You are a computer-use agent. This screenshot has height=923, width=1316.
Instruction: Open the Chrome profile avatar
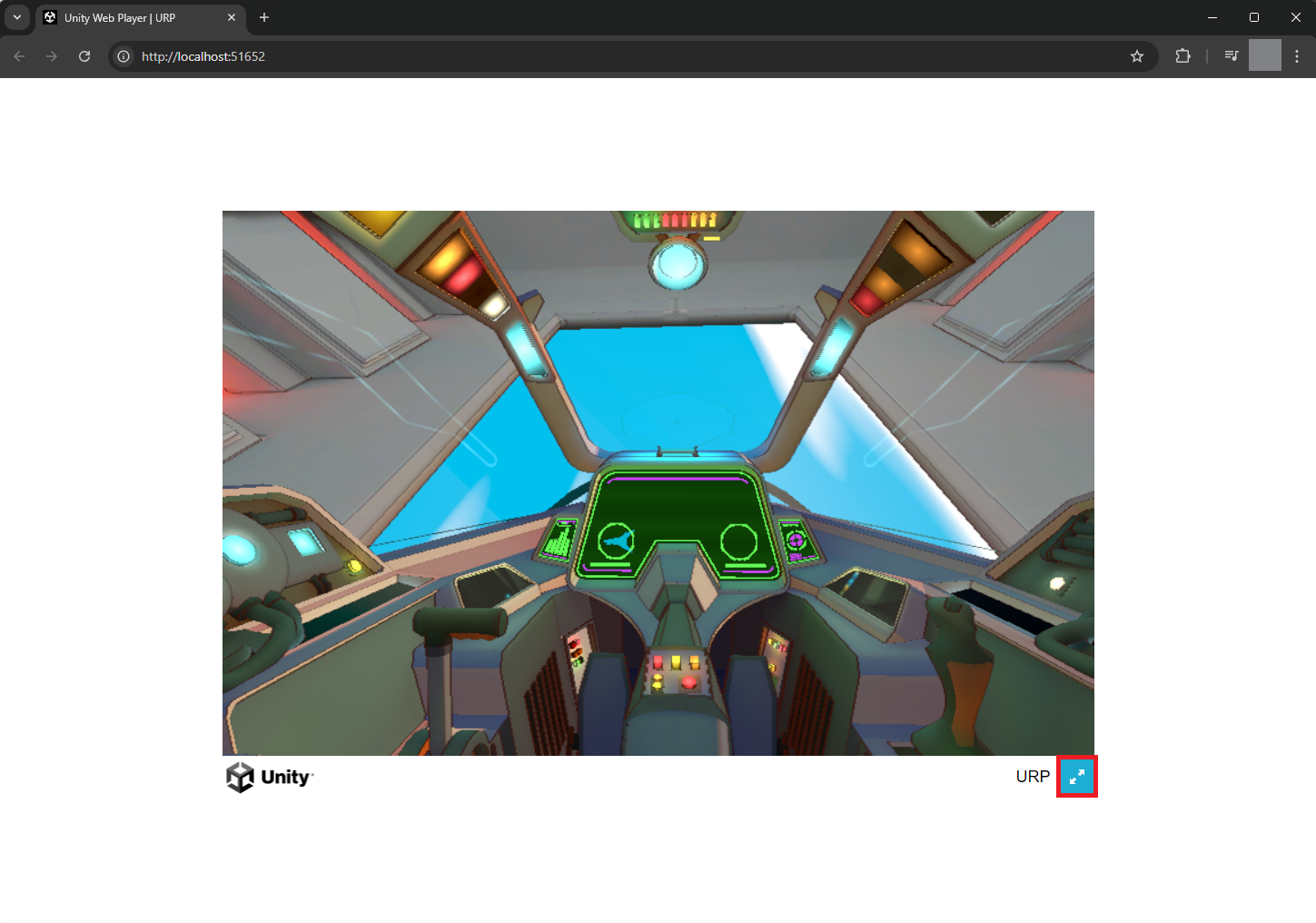(x=1264, y=56)
